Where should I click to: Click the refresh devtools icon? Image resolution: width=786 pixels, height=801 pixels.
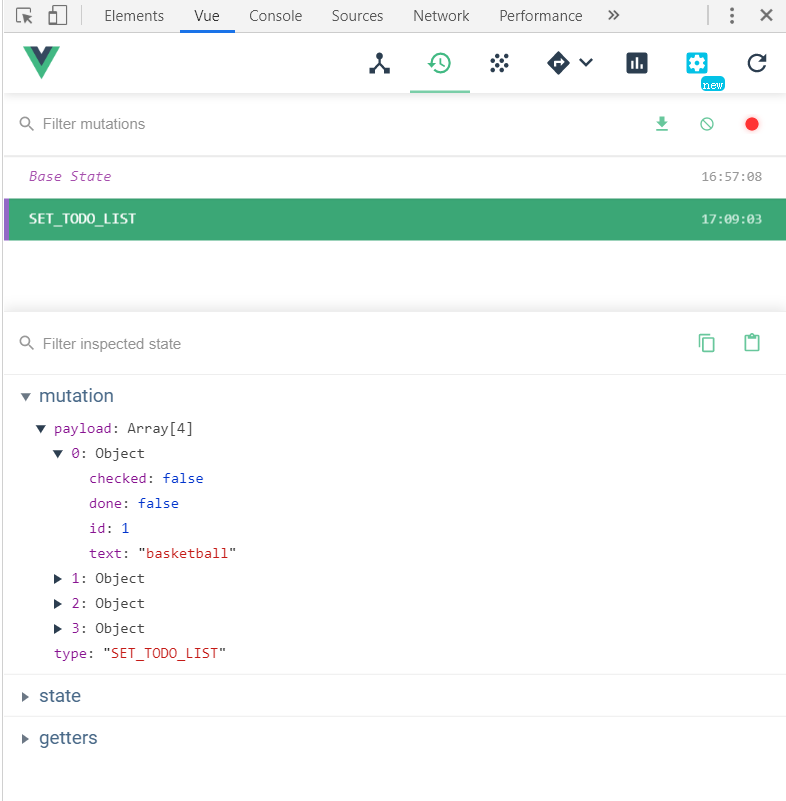pos(757,63)
